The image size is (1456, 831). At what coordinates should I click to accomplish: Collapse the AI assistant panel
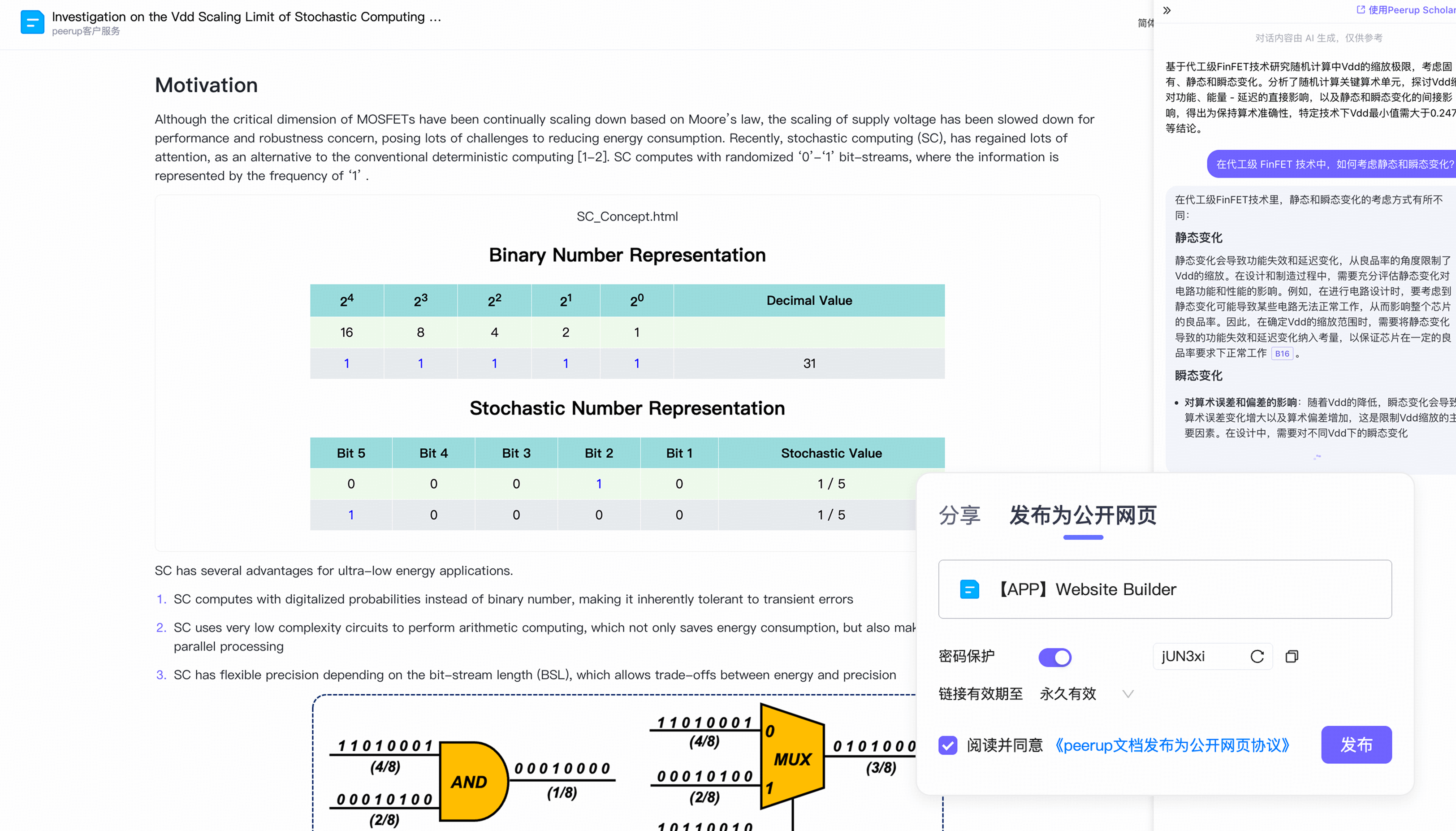pyautogui.click(x=1167, y=10)
